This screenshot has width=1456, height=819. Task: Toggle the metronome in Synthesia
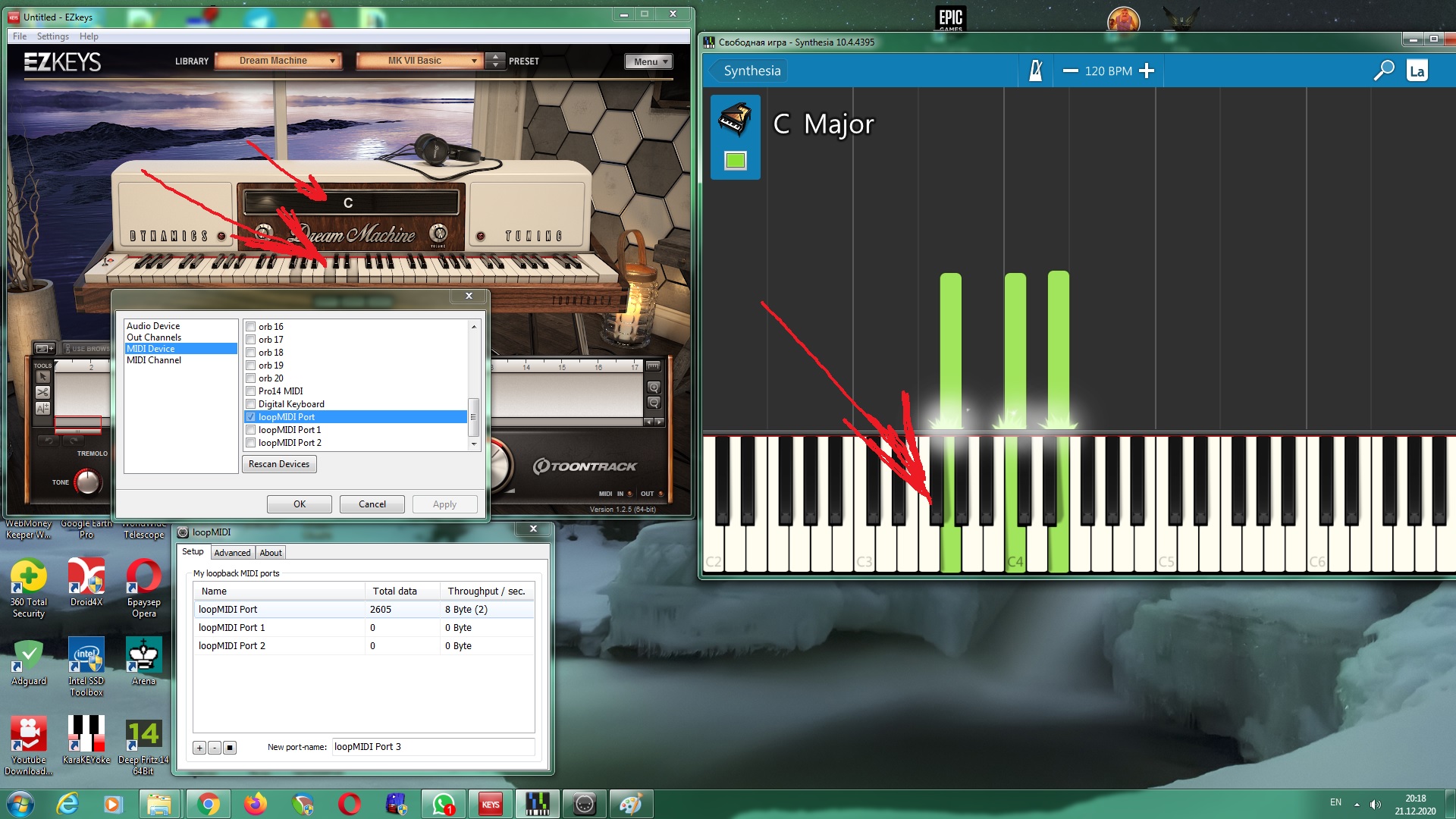(1035, 71)
